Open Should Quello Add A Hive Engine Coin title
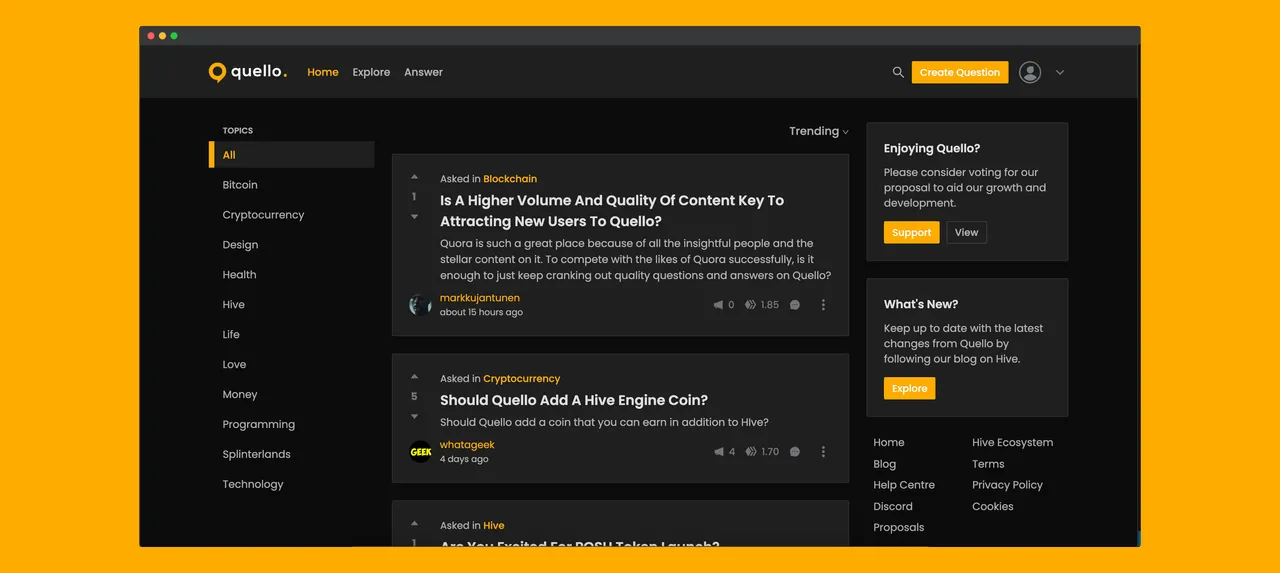The image size is (1280, 573). click(574, 400)
